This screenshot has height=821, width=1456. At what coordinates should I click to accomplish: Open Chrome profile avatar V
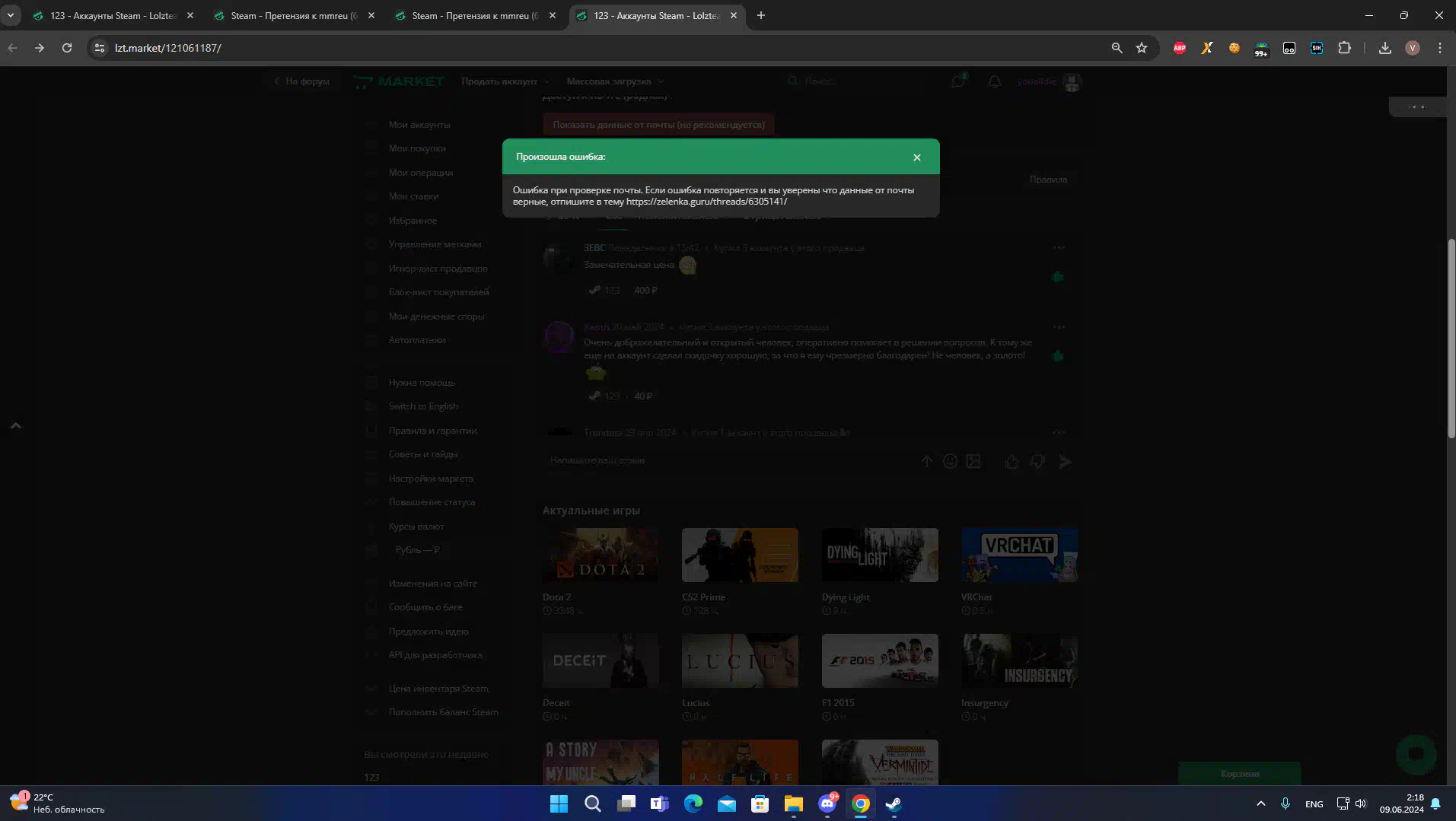coord(1413,48)
